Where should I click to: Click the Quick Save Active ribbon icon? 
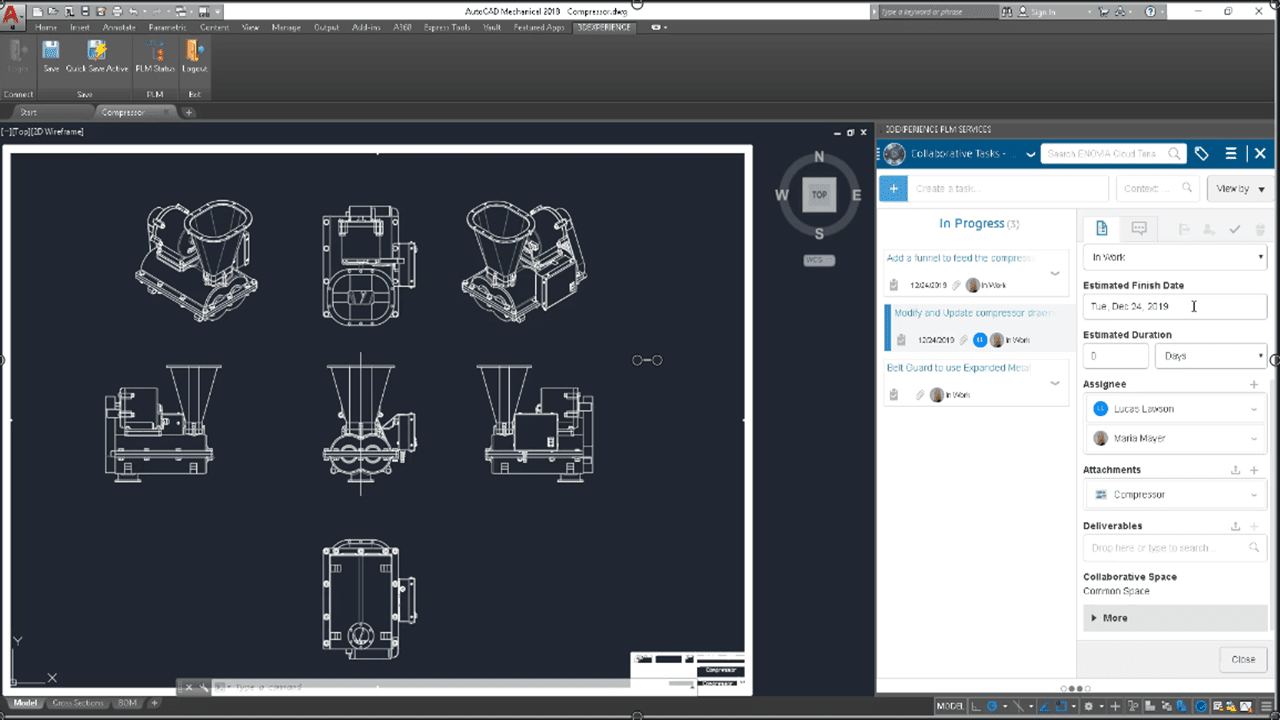tap(97, 51)
